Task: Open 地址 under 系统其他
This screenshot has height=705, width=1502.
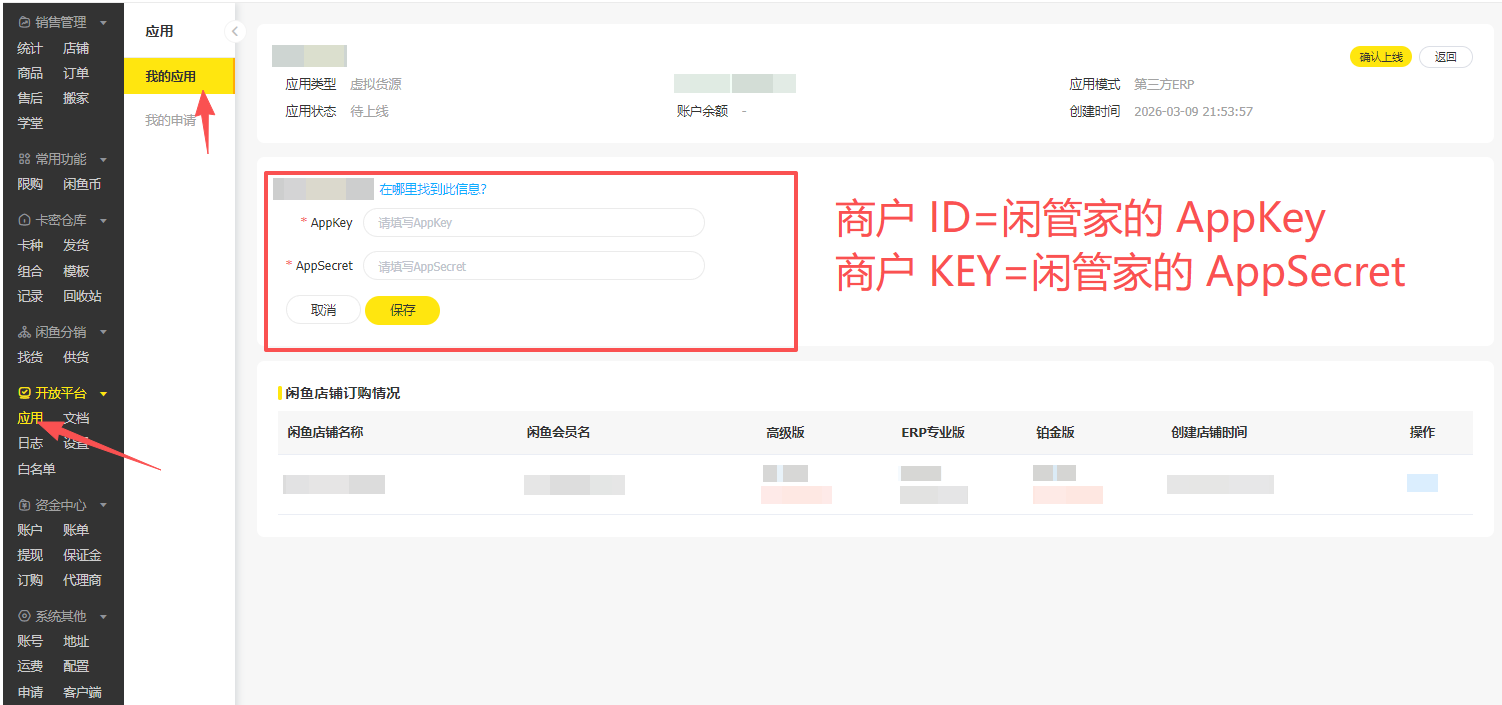Action: click(x=76, y=641)
